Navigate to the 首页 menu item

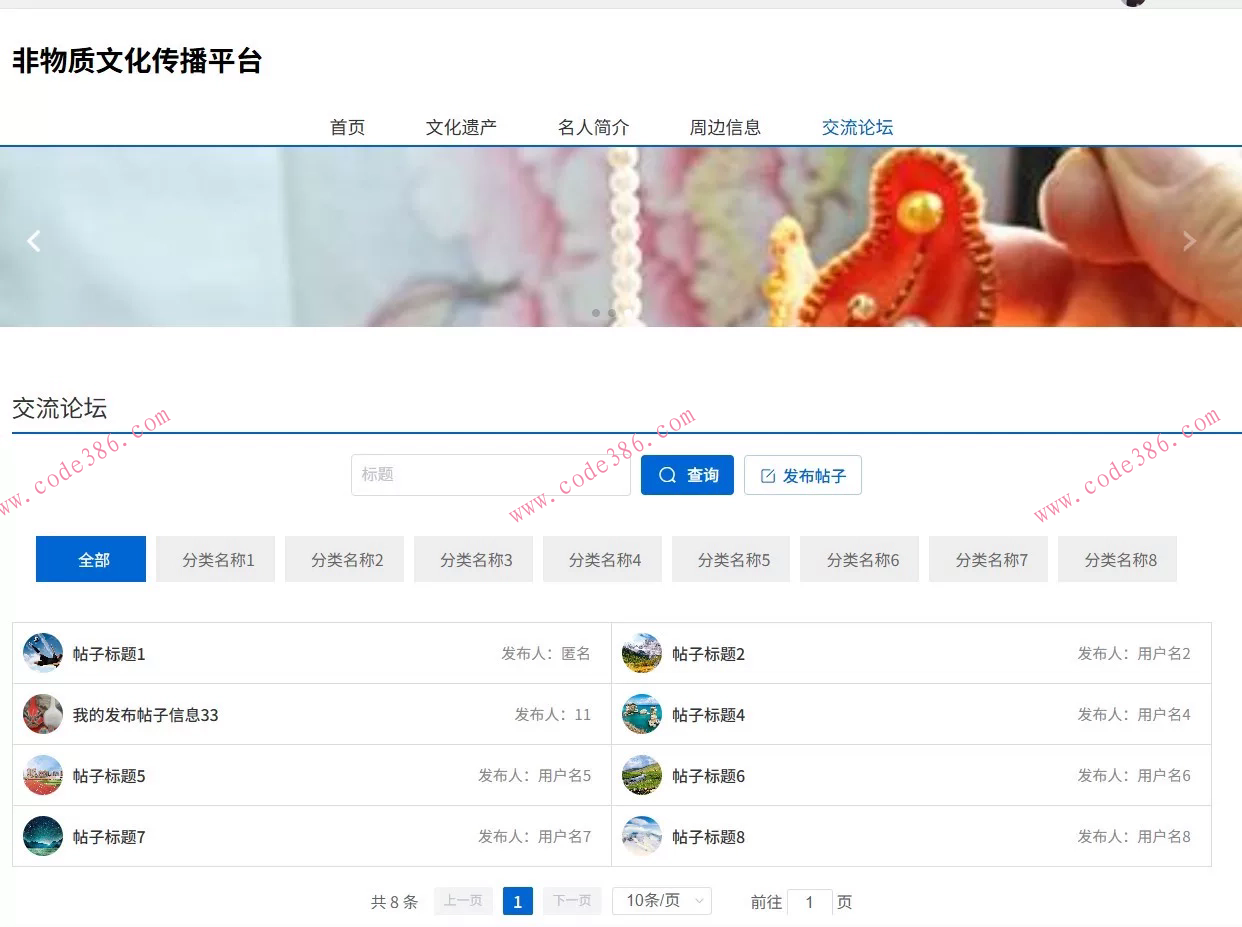[x=346, y=127]
